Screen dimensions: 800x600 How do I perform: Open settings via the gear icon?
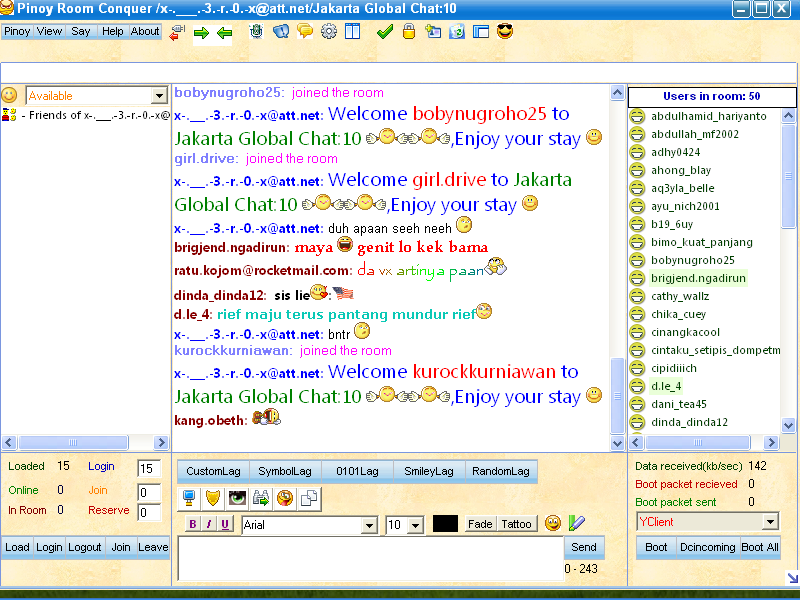tap(329, 32)
